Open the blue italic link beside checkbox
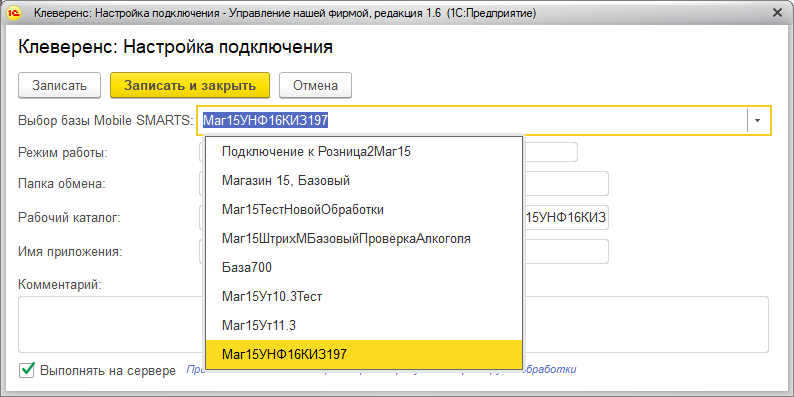 tap(551, 370)
